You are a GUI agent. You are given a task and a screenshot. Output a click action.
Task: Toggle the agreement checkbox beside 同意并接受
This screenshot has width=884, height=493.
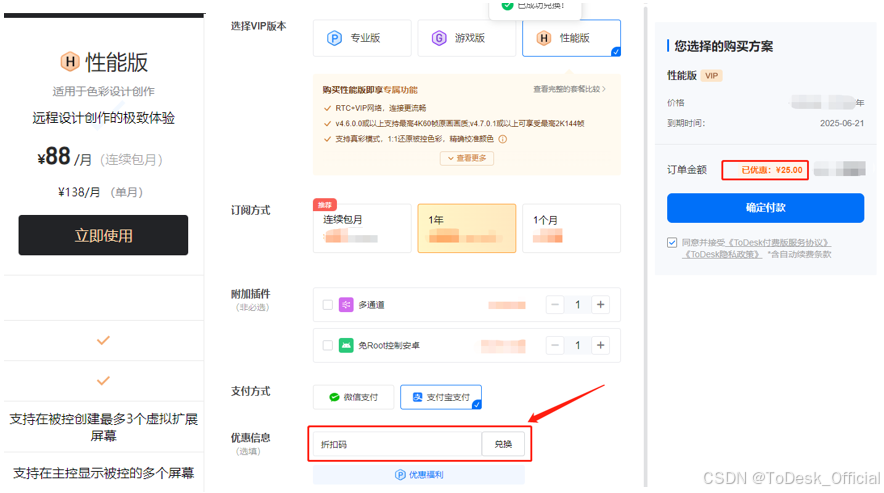(x=672, y=243)
